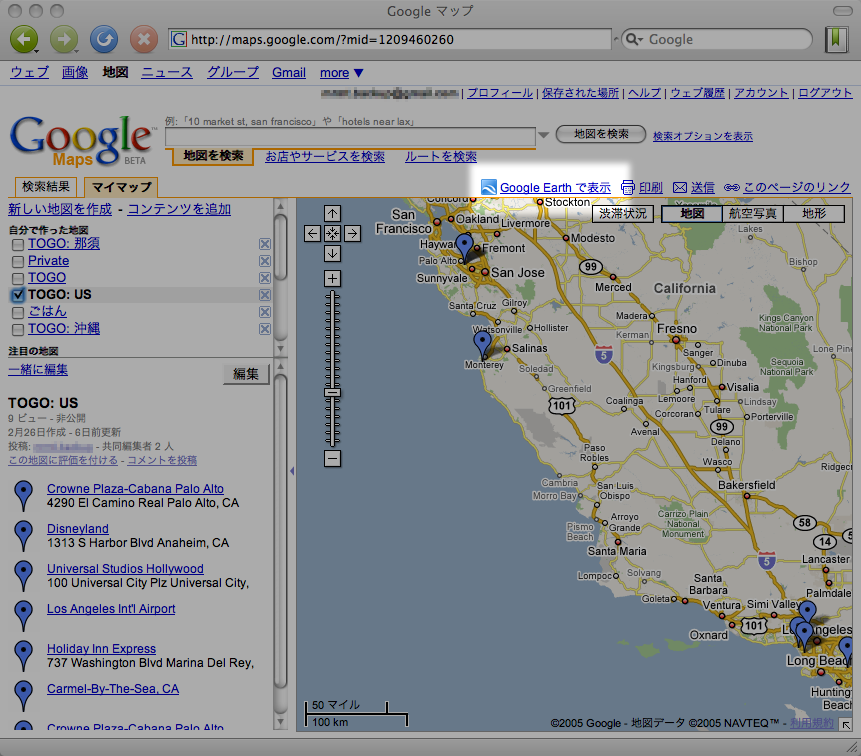
Task: Switch to the マイマップ tab
Action: pyautogui.click(x=121, y=187)
